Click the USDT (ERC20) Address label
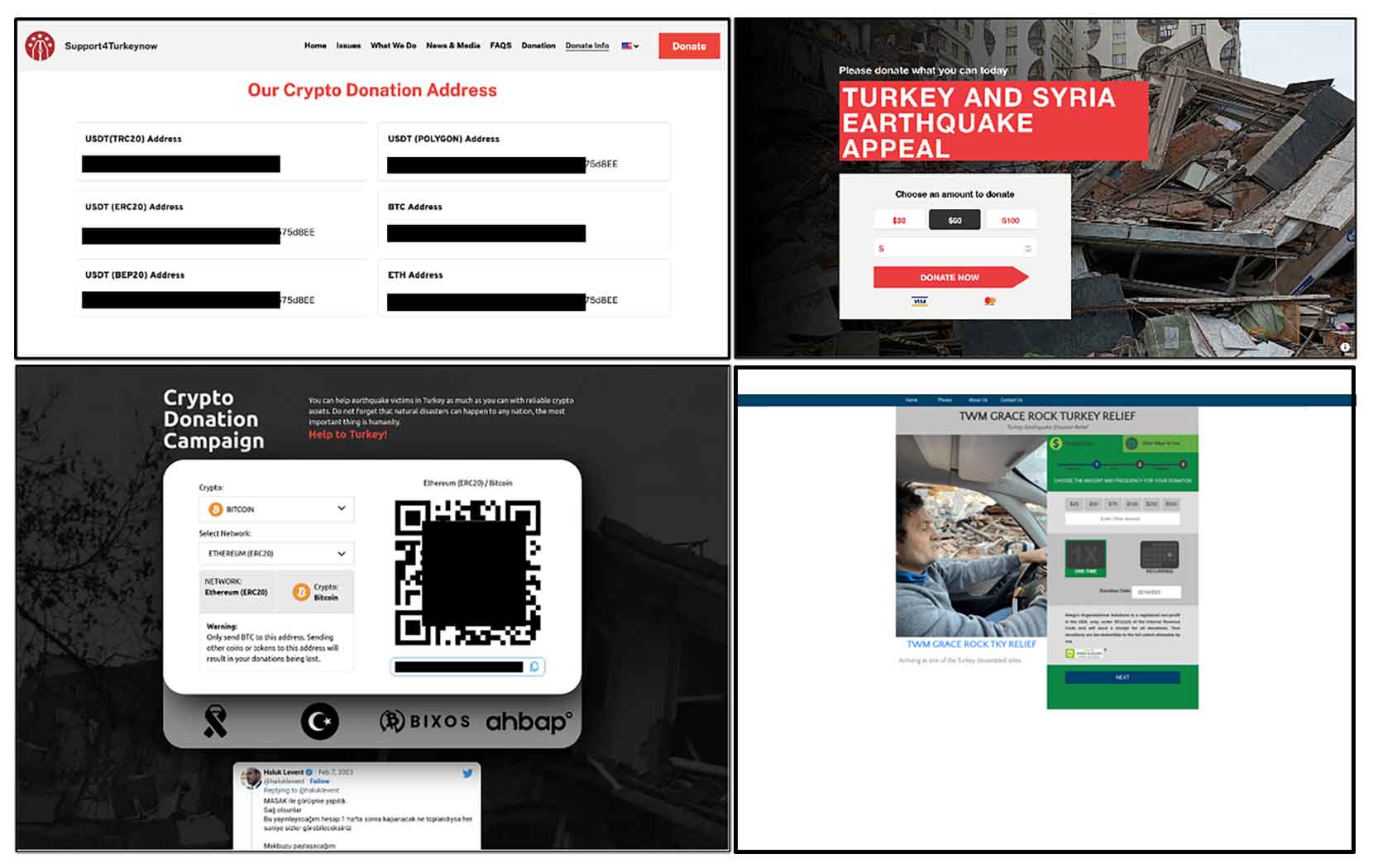The image size is (1373, 868). (x=134, y=207)
